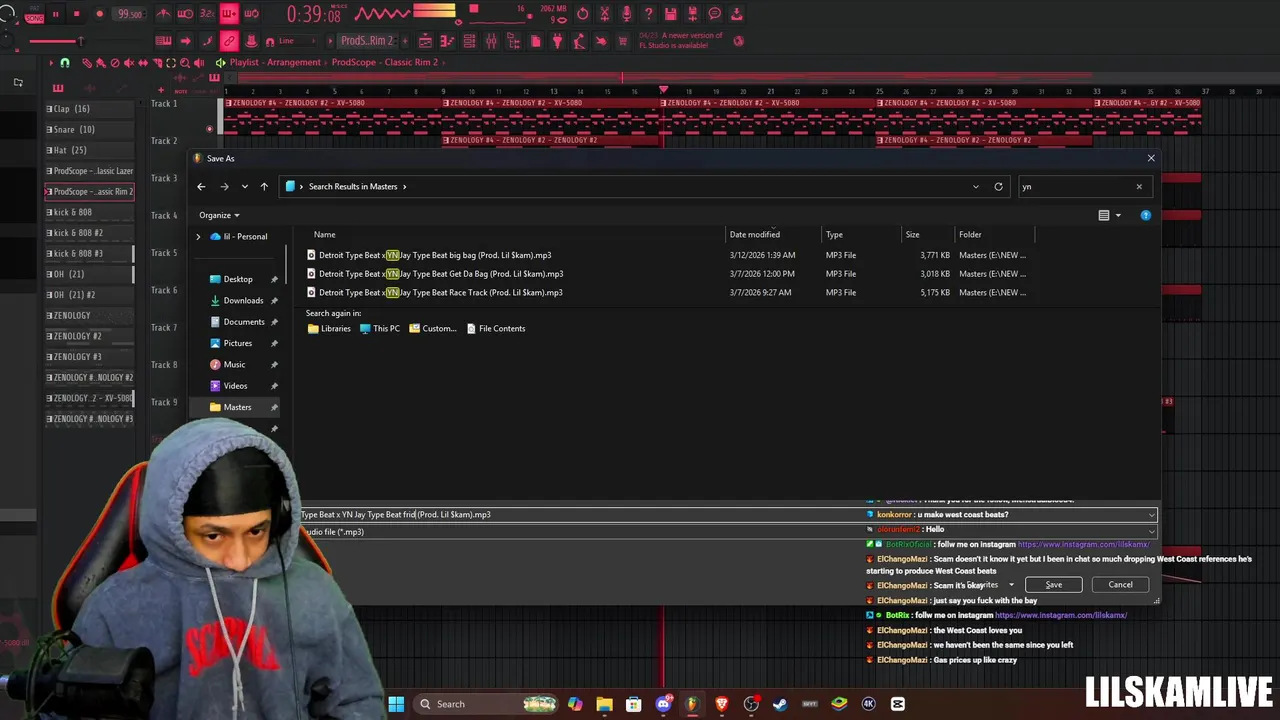The height and width of the screenshot is (720, 1280).
Task: Expand the lil - Personal tree node
Action: [x=198, y=237]
